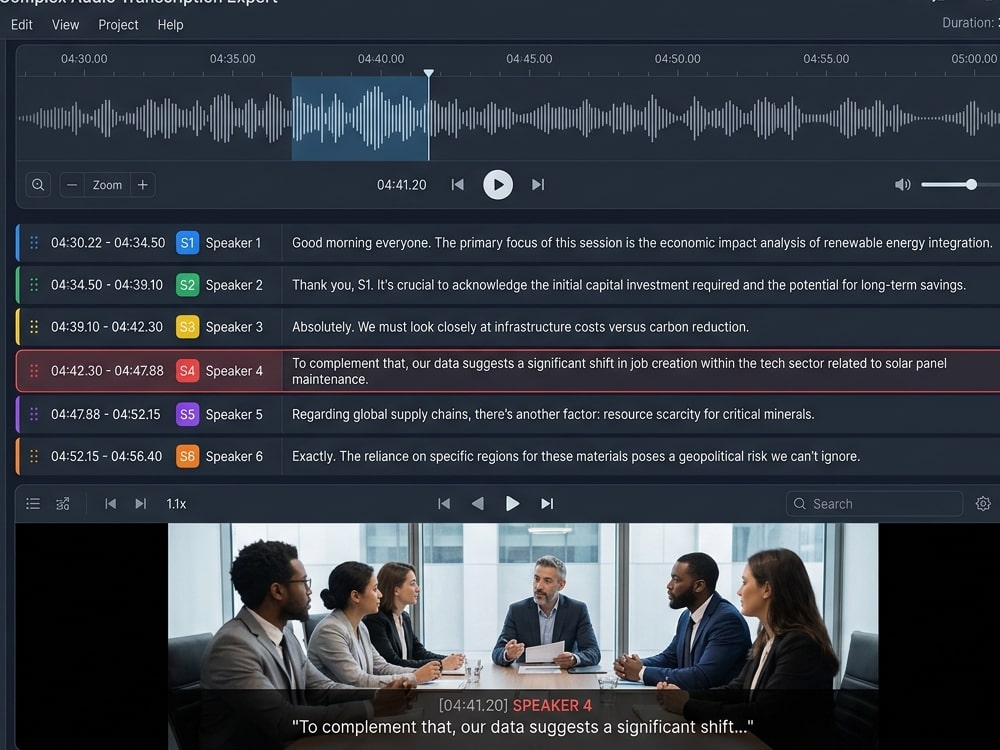Viewport: 1000px width, 750px height.
Task: Open the list view icon in video toolbar
Action: [x=33, y=504]
